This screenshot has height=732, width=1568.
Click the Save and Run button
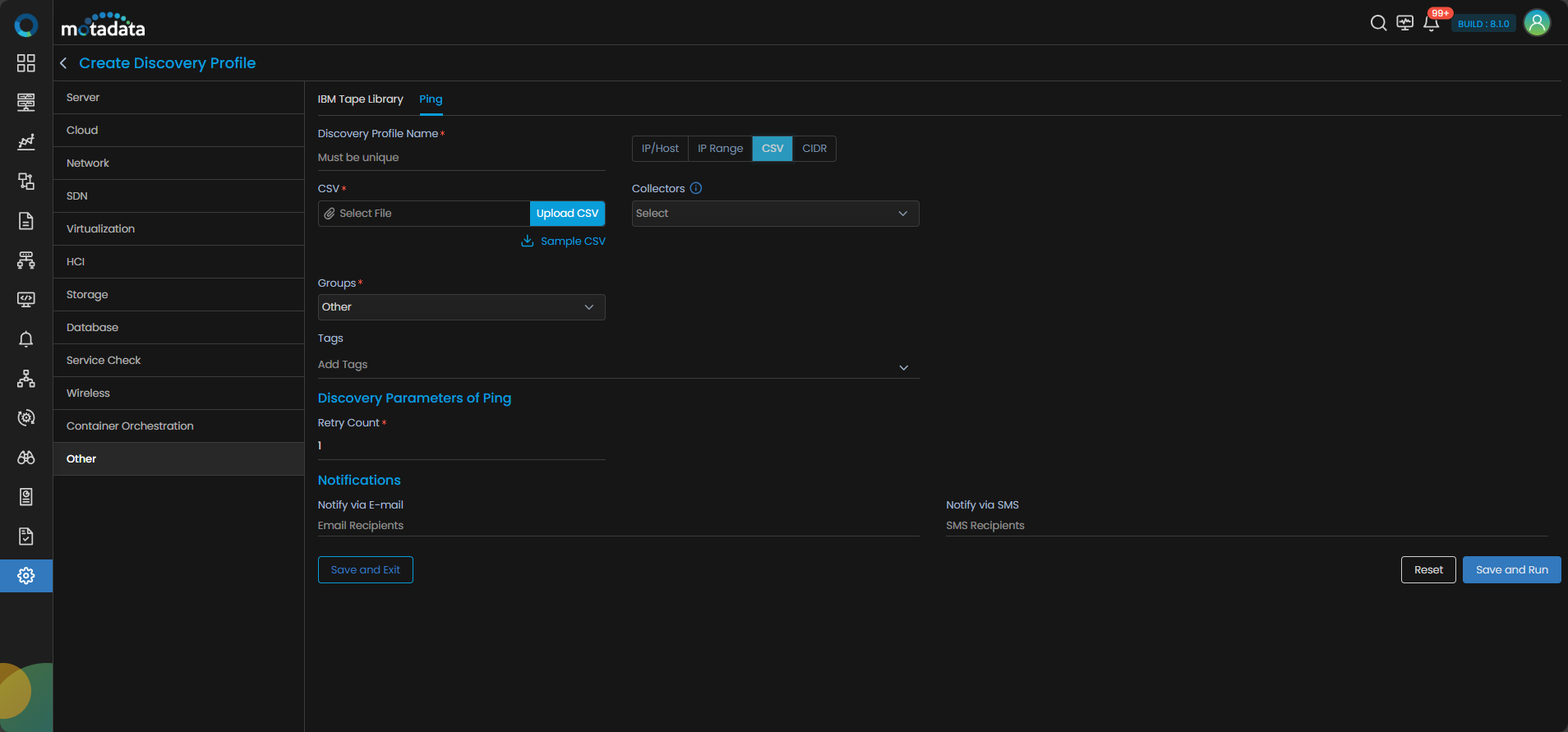pos(1511,570)
